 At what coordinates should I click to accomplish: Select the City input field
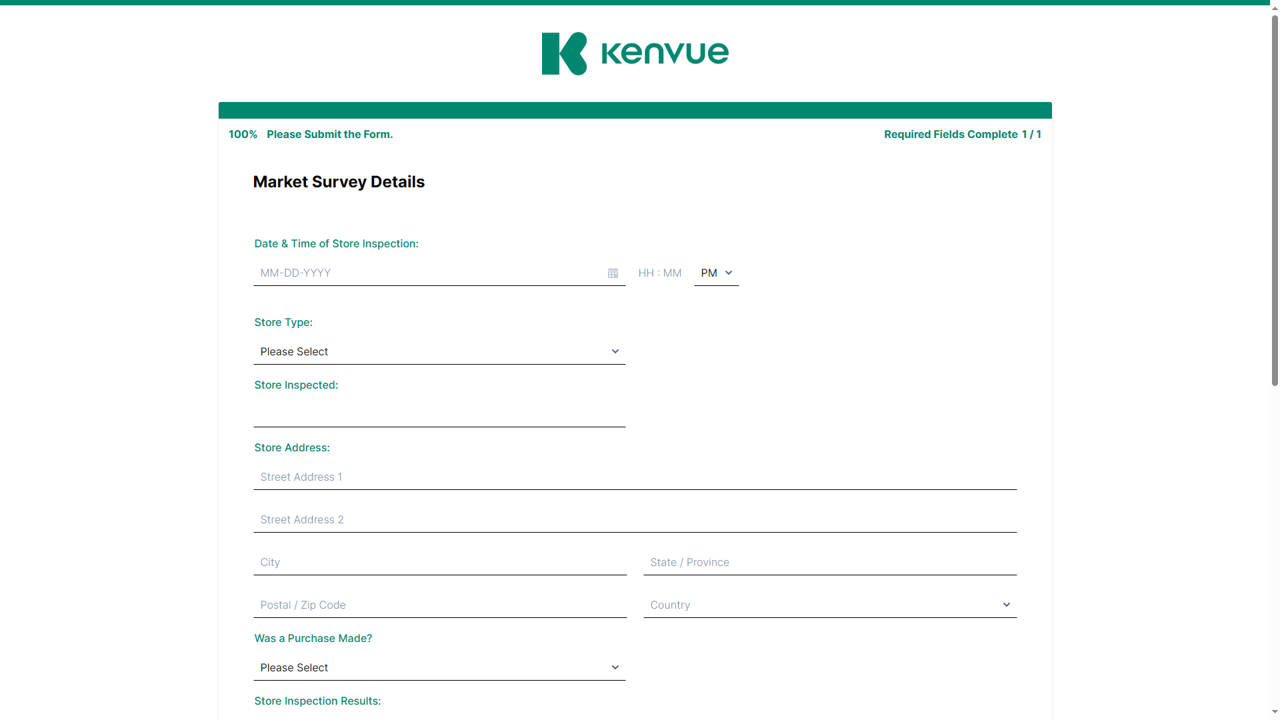click(x=439, y=562)
